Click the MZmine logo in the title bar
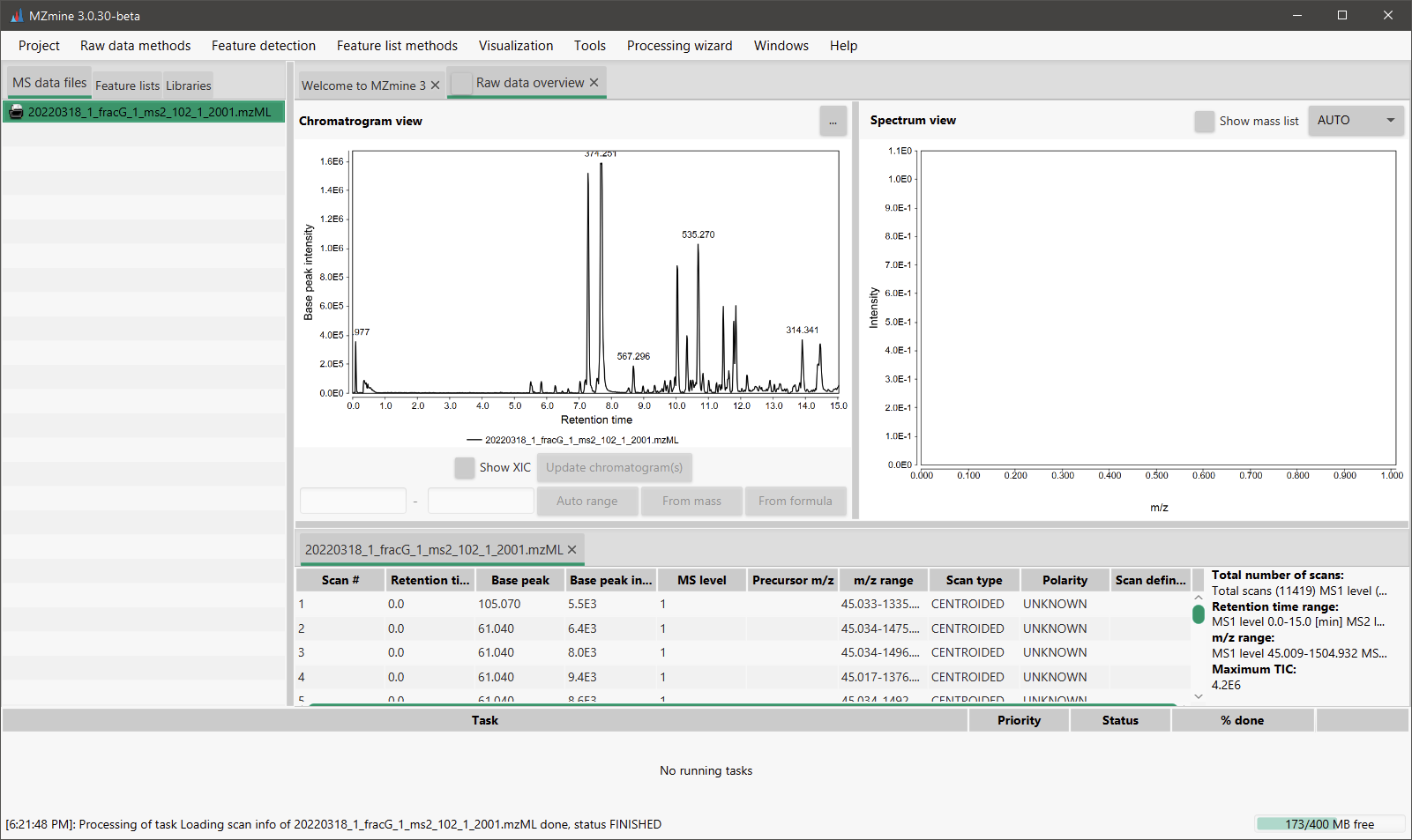Viewport: 1412px width, 840px height. pos(19,15)
